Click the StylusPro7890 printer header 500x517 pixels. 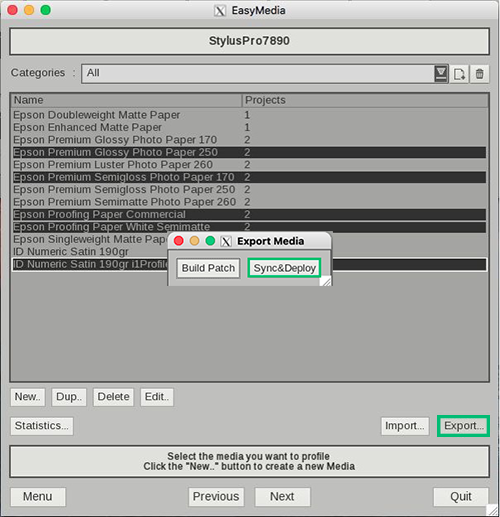(x=249, y=41)
